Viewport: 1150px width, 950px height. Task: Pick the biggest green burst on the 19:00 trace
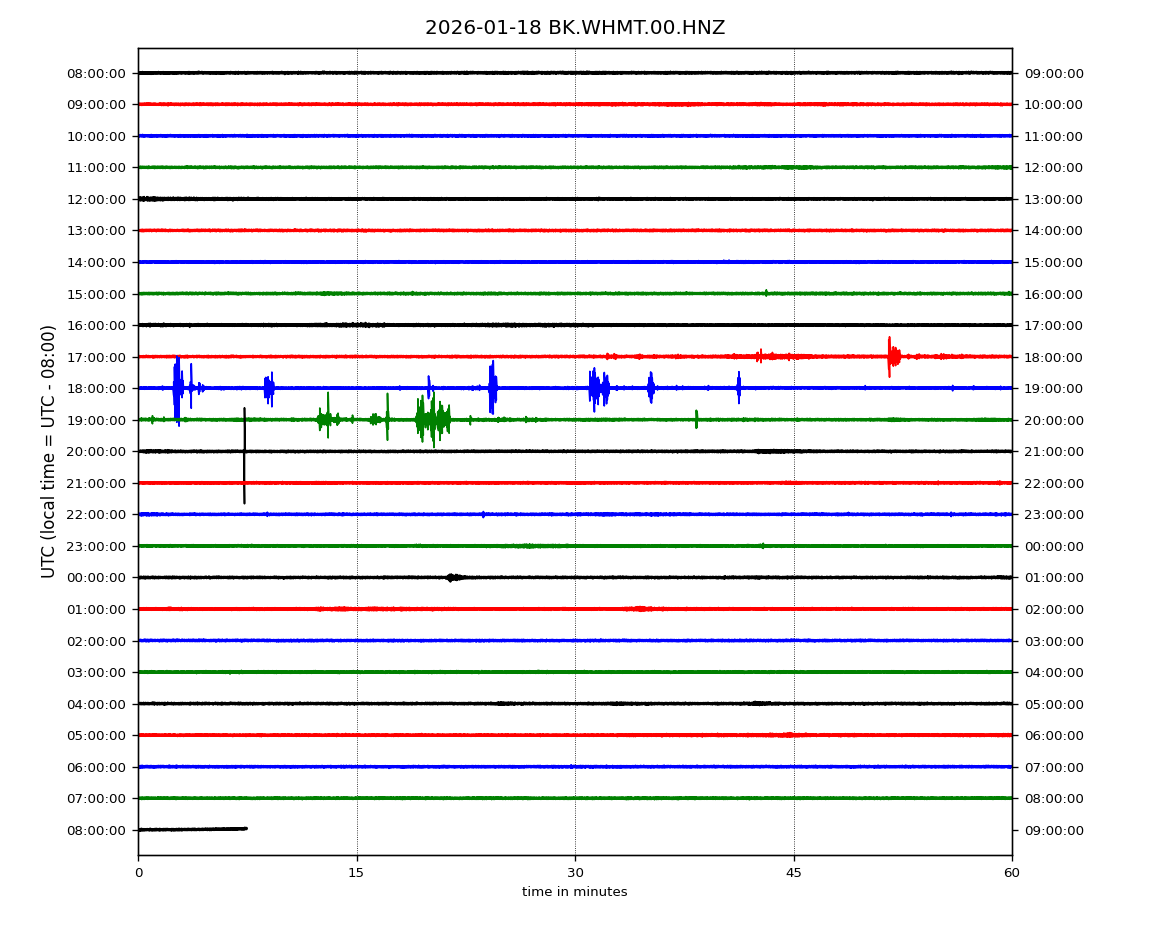click(x=432, y=420)
